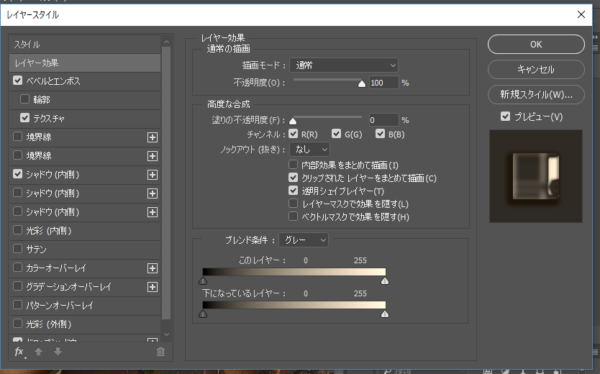Open the ノックアウト dropdown set to なし
600x374 pixels.
[x=310, y=149]
